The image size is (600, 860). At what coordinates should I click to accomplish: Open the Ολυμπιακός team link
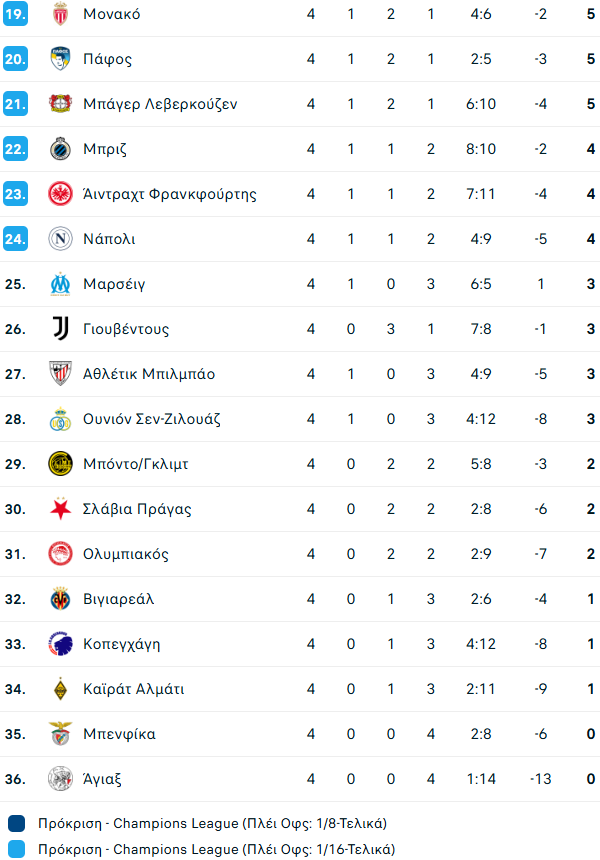click(126, 554)
